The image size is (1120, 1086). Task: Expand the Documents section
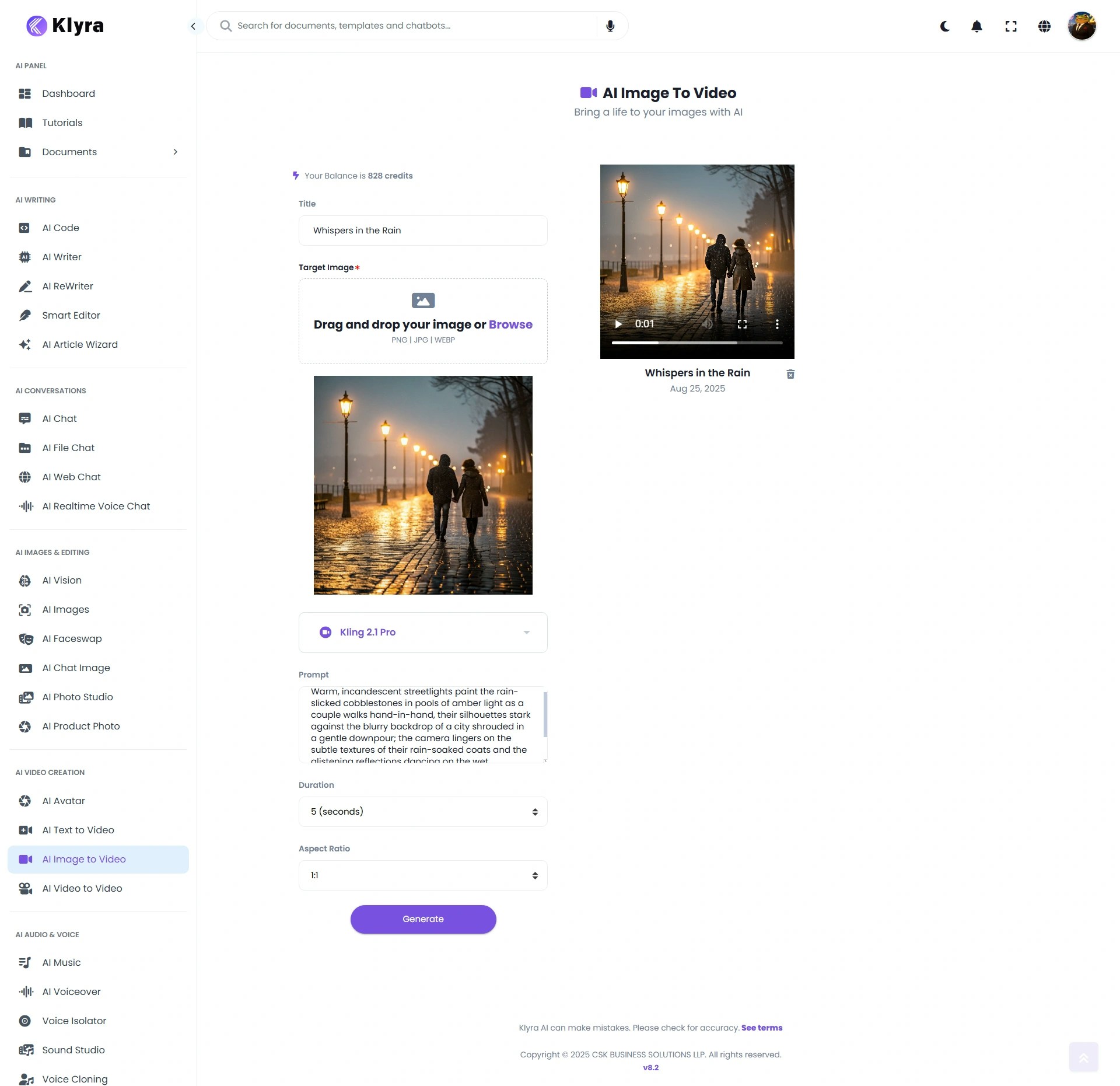coord(176,152)
